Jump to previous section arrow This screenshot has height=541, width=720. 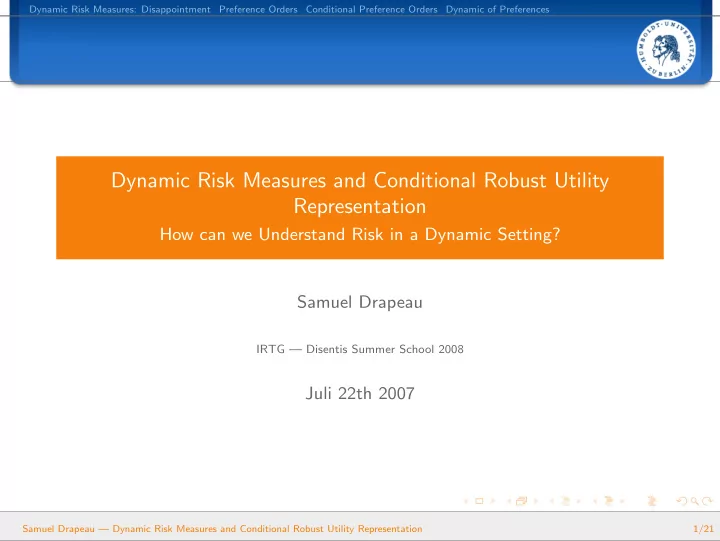[595, 501]
